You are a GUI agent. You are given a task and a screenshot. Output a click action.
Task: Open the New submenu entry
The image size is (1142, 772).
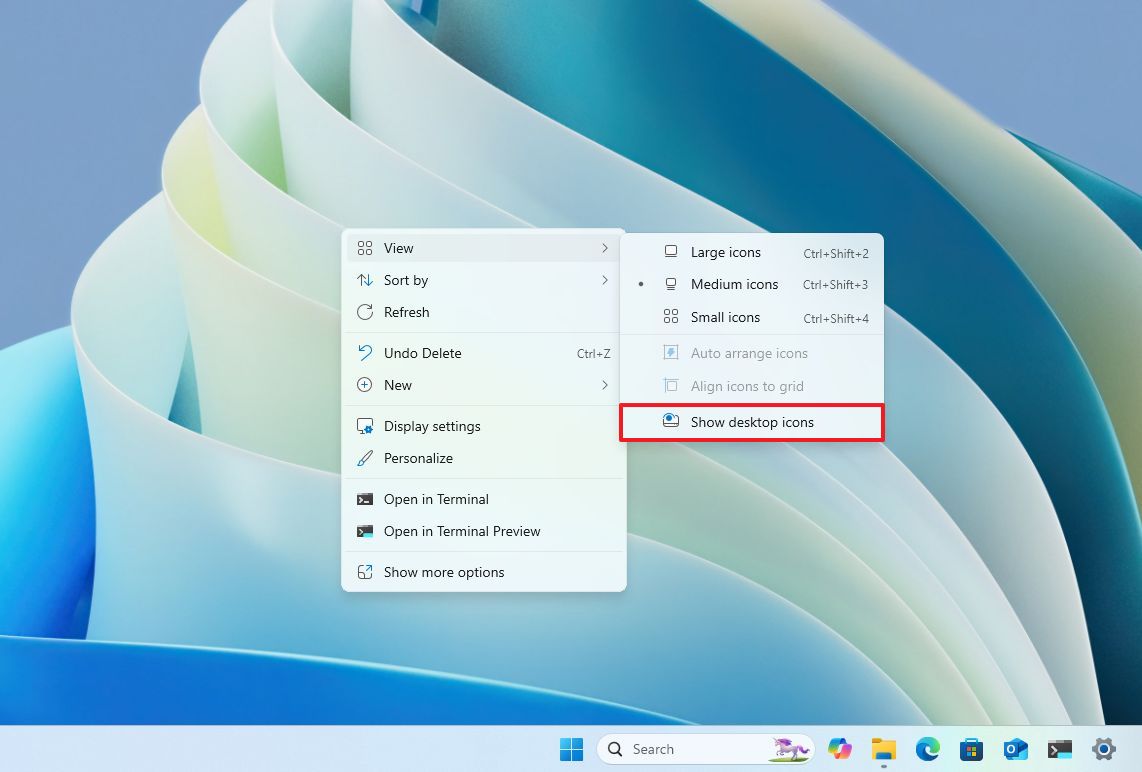pyautogui.click(x=484, y=385)
